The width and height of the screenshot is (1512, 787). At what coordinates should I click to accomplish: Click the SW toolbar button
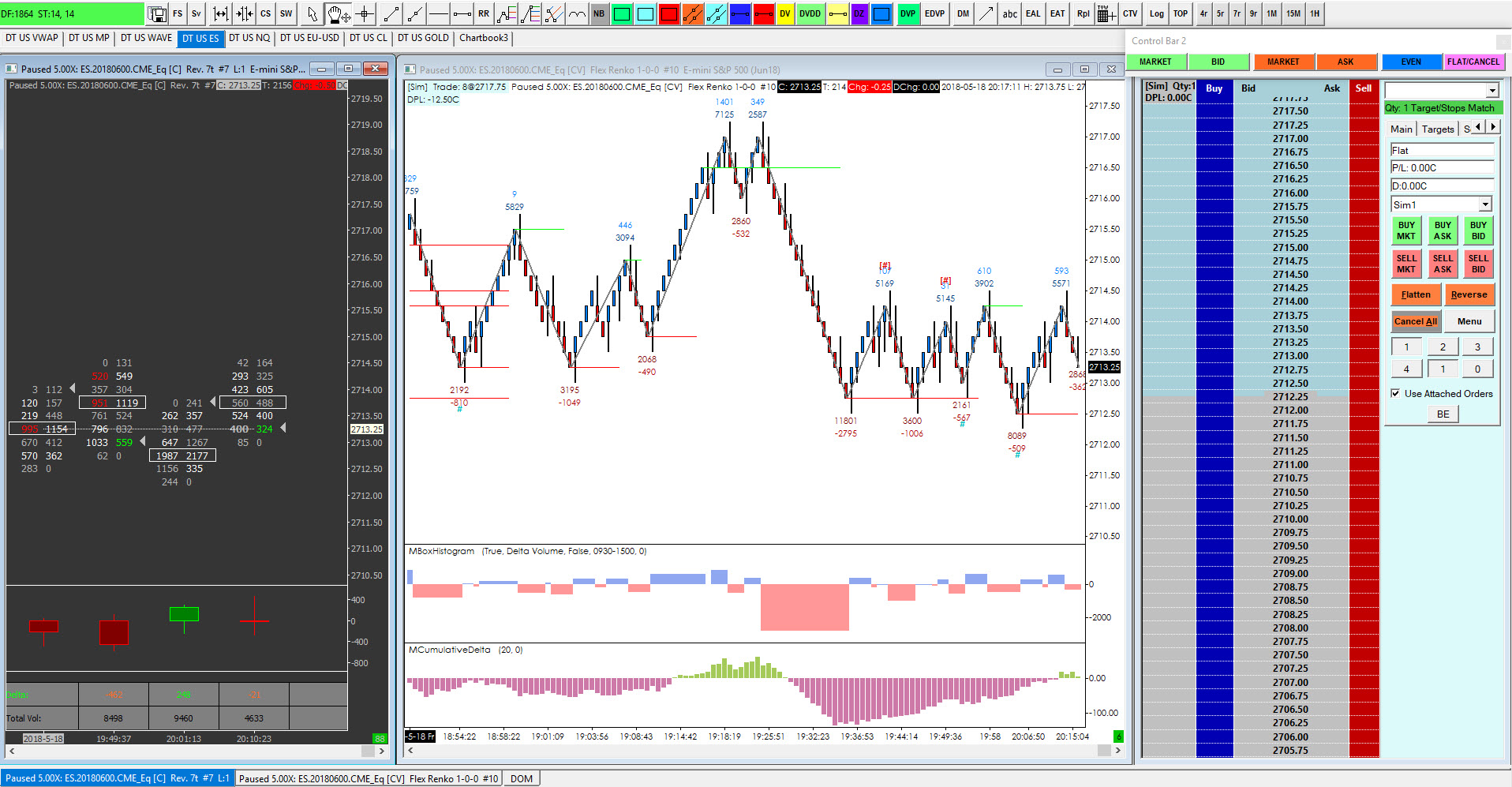coord(286,13)
